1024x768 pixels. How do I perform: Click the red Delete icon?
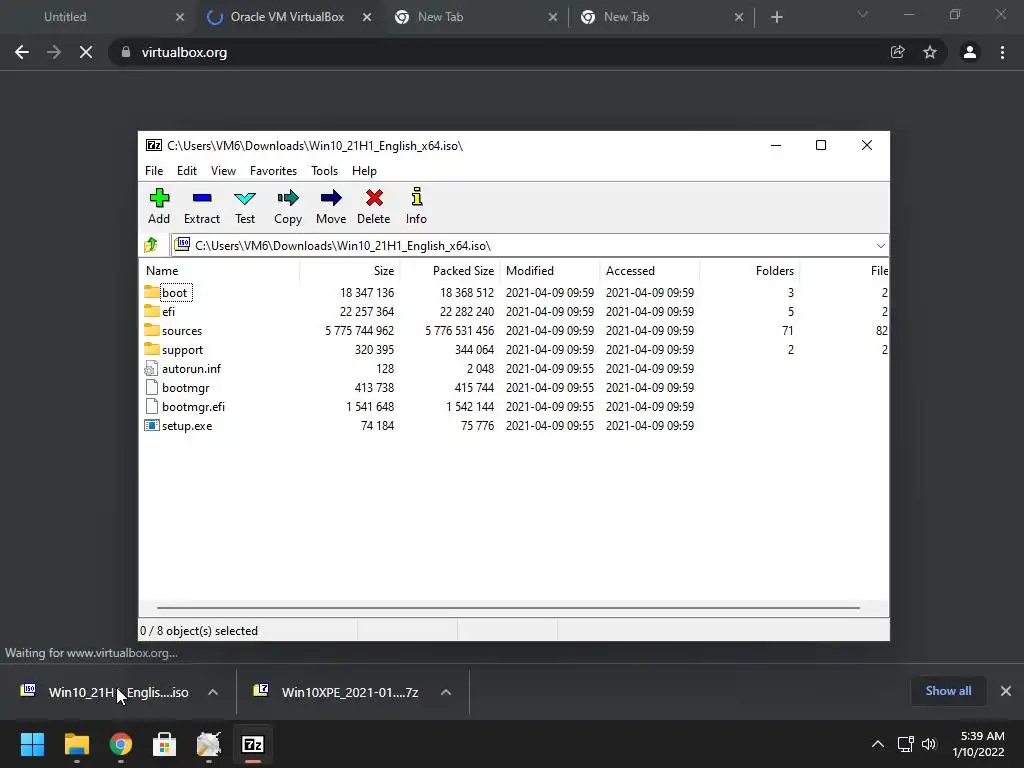click(x=374, y=198)
